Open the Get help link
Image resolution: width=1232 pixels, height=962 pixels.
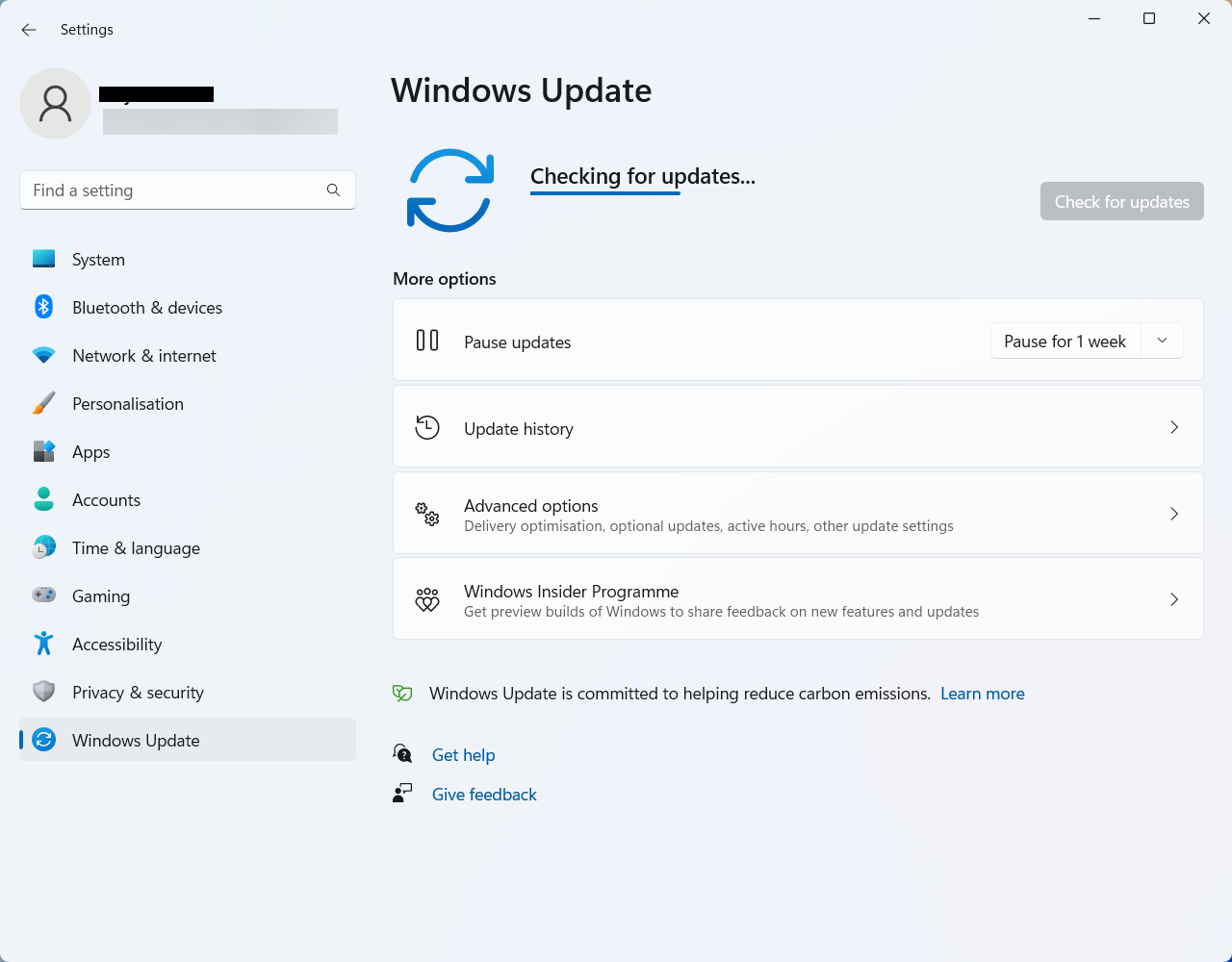click(x=463, y=755)
